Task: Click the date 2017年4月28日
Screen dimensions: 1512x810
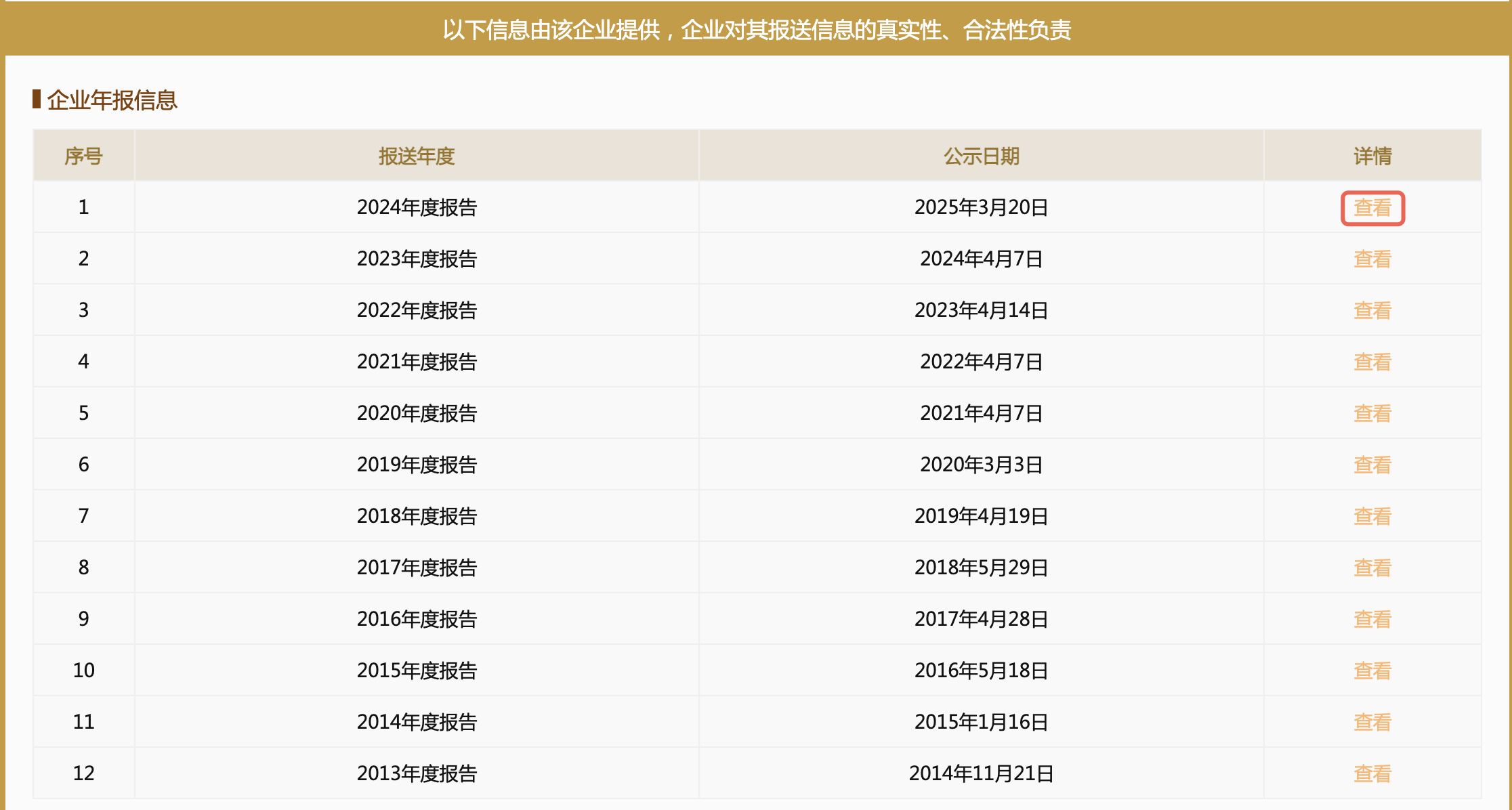Action: point(982,619)
